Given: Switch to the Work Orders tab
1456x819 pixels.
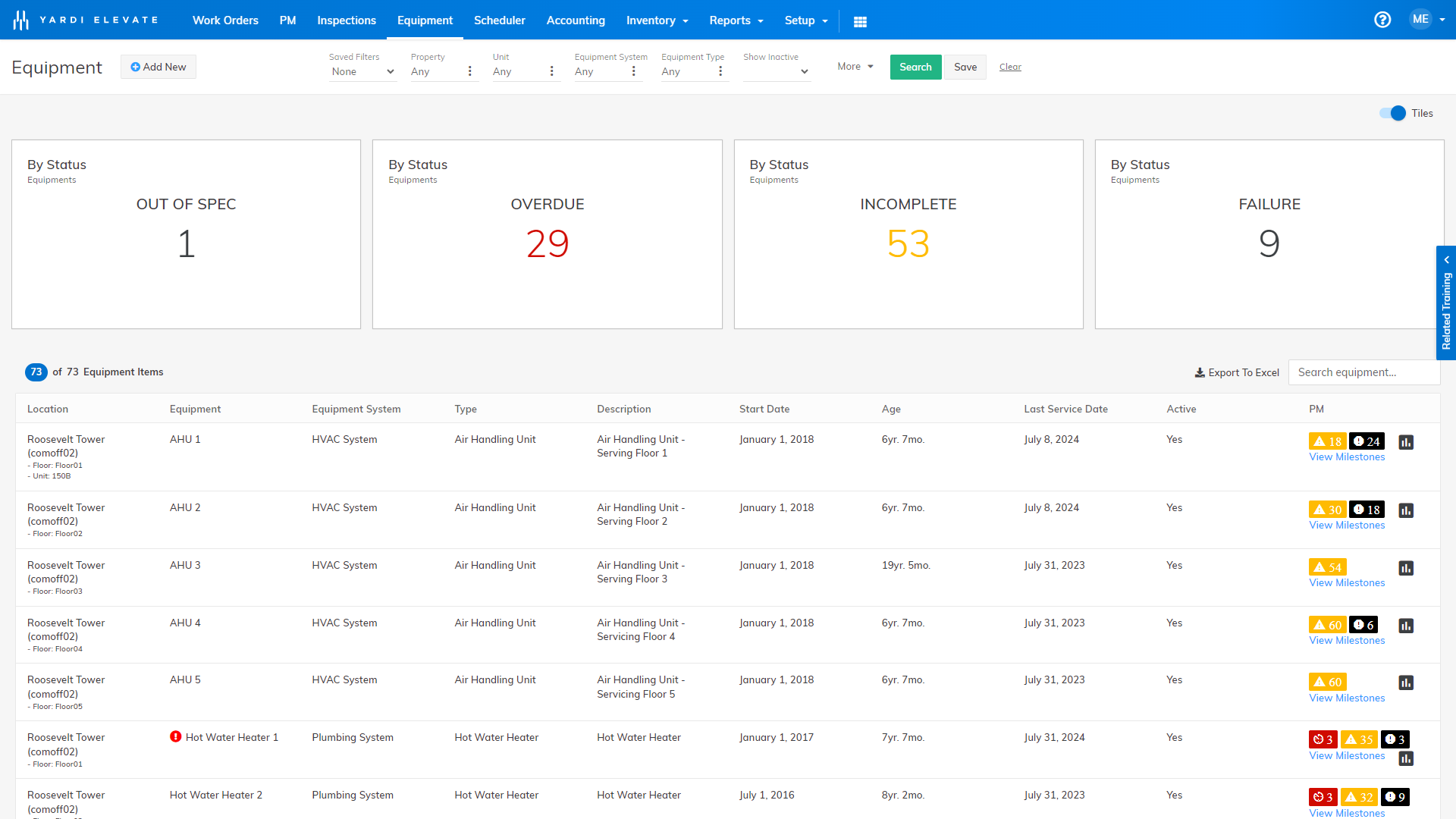Looking at the screenshot, I should coord(225,20).
